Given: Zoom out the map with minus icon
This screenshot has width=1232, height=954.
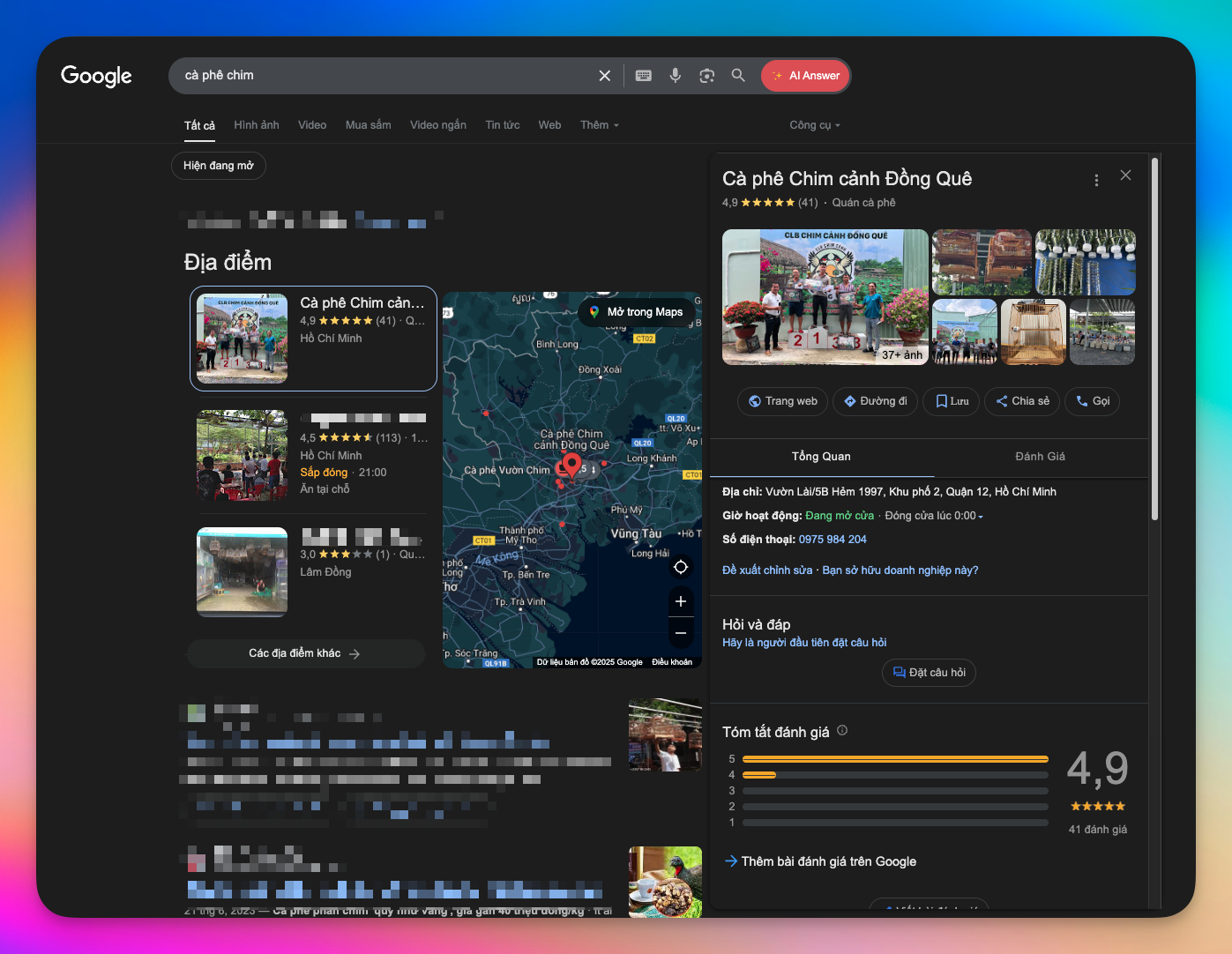Looking at the screenshot, I should (x=681, y=633).
